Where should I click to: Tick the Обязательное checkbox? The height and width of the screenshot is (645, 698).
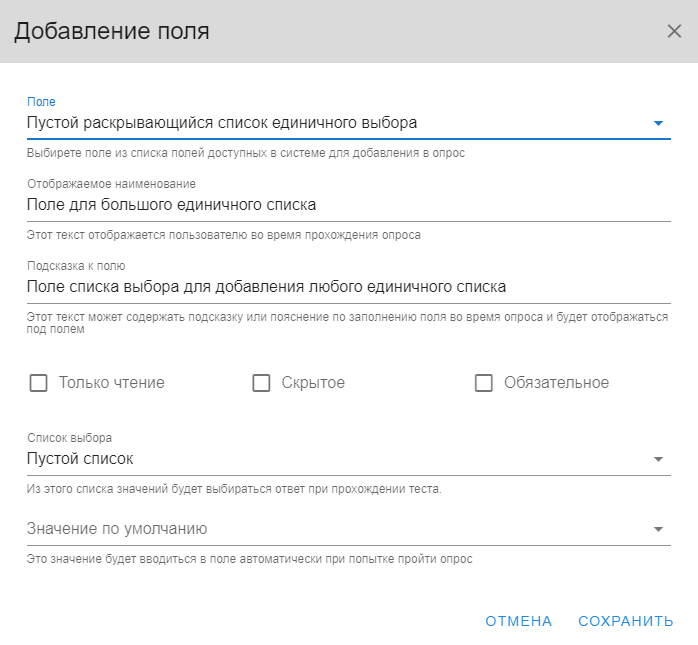pyautogui.click(x=484, y=383)
